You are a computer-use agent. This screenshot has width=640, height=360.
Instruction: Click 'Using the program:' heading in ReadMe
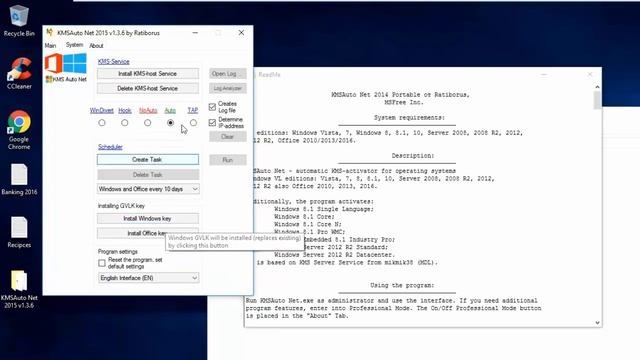click(x=402, y=285)
